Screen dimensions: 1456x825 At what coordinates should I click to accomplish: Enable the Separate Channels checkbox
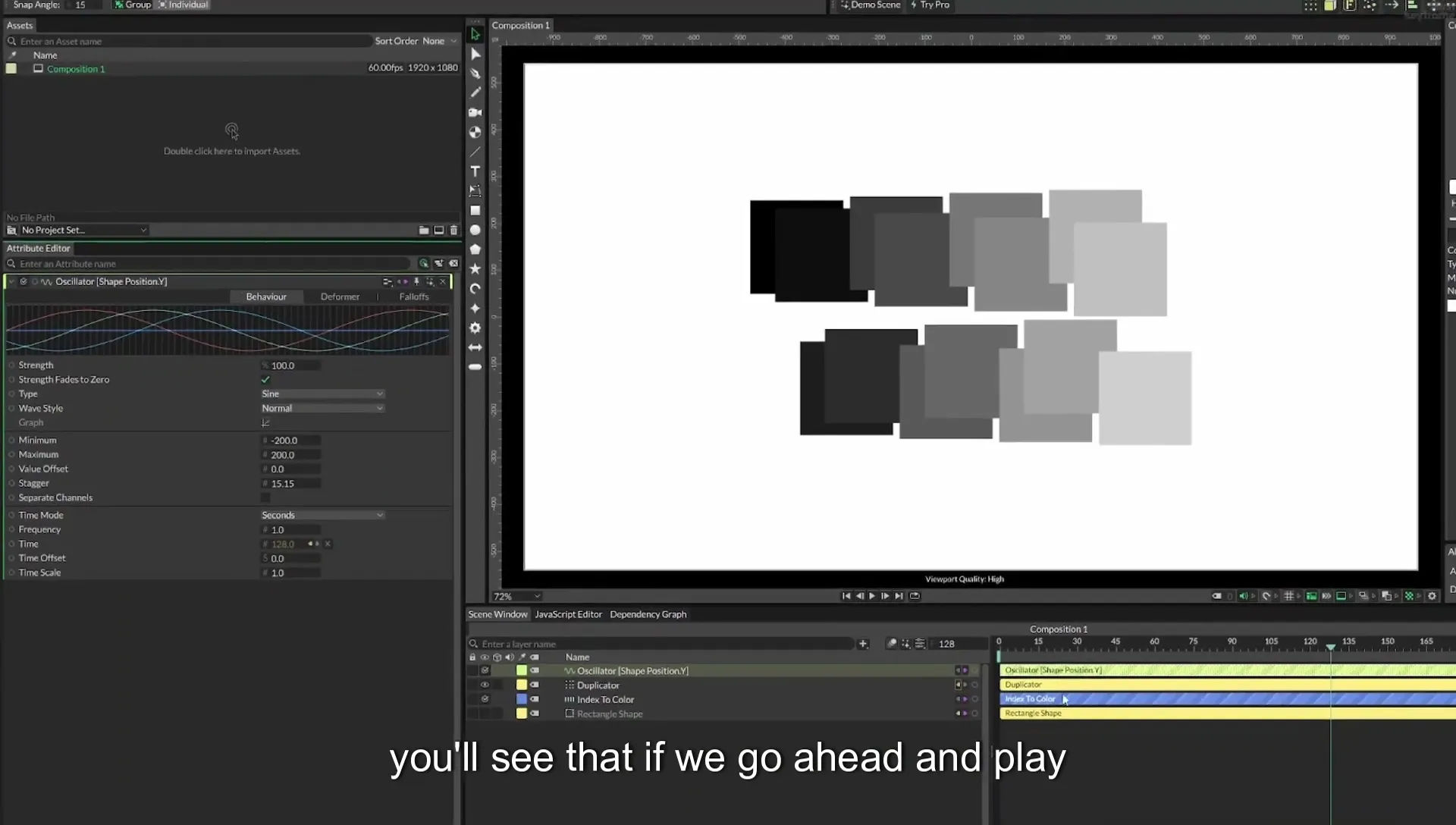pos(265,498)
